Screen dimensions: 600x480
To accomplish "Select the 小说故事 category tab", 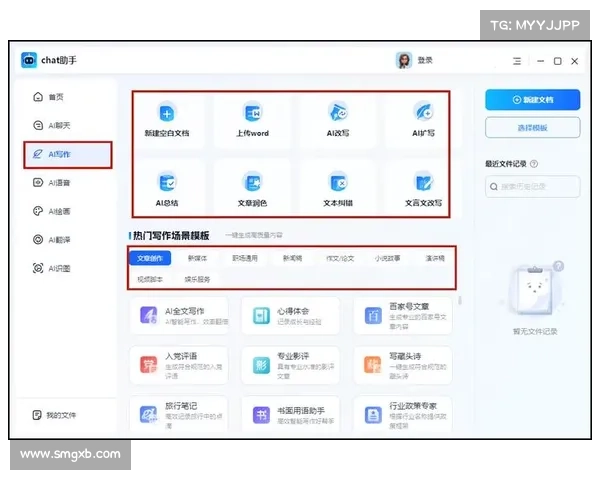I will (388, 257).
